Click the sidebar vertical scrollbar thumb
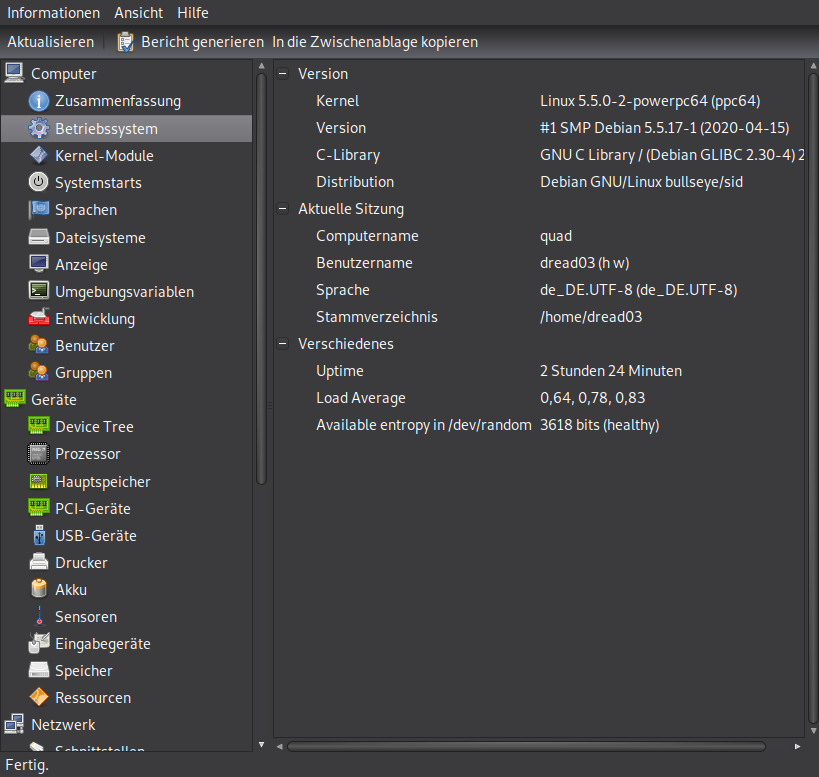Image resolution: width=819 pixels, height=777 pixels. tap(262, 279)
